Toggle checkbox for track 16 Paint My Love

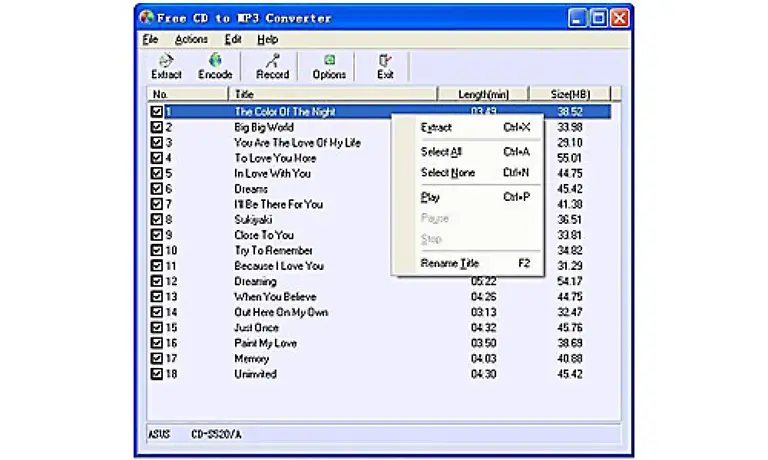pos(157,343)
